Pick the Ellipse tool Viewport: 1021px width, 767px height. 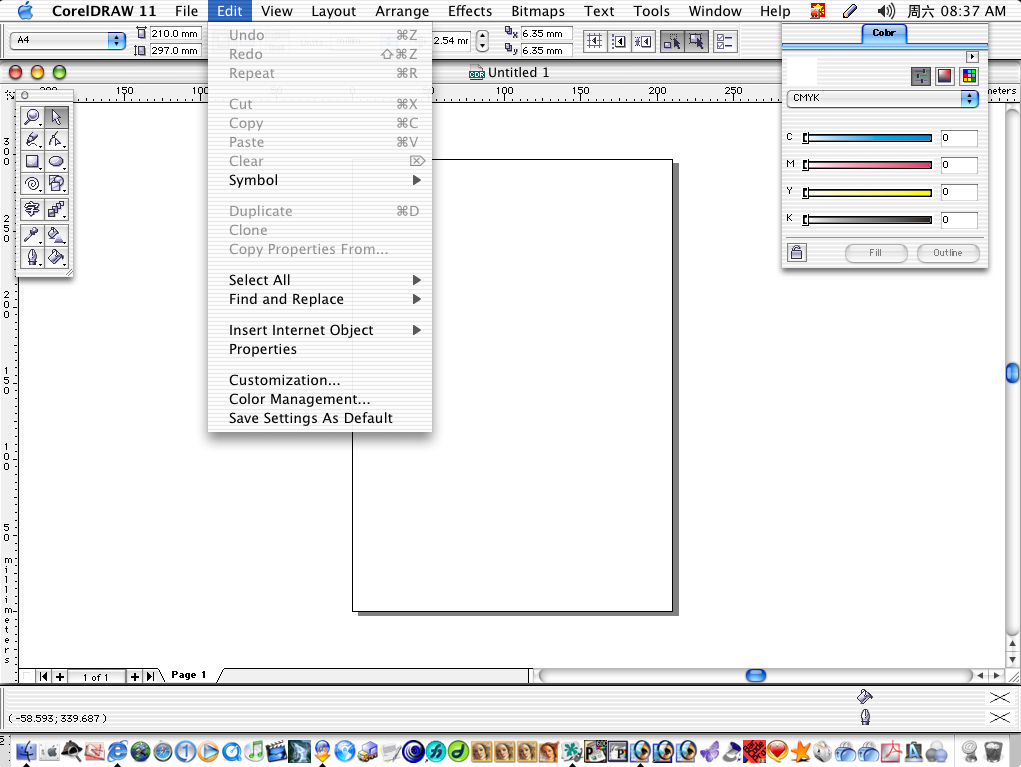[57, 161]
